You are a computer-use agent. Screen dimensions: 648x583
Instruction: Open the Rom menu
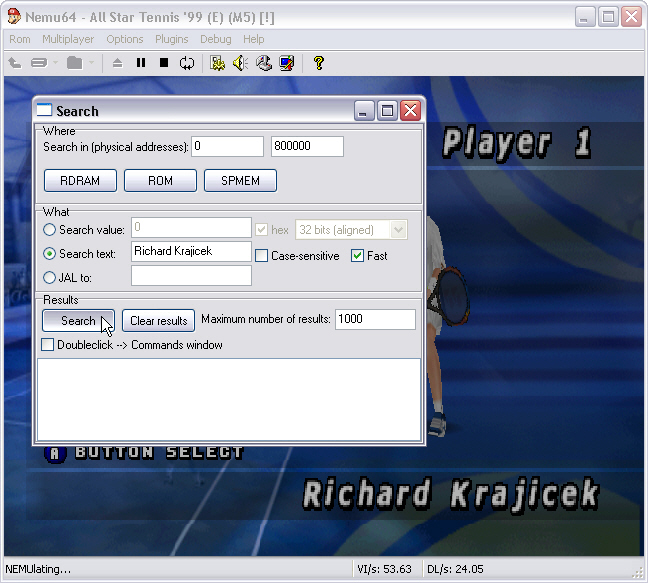pos(20,39)
